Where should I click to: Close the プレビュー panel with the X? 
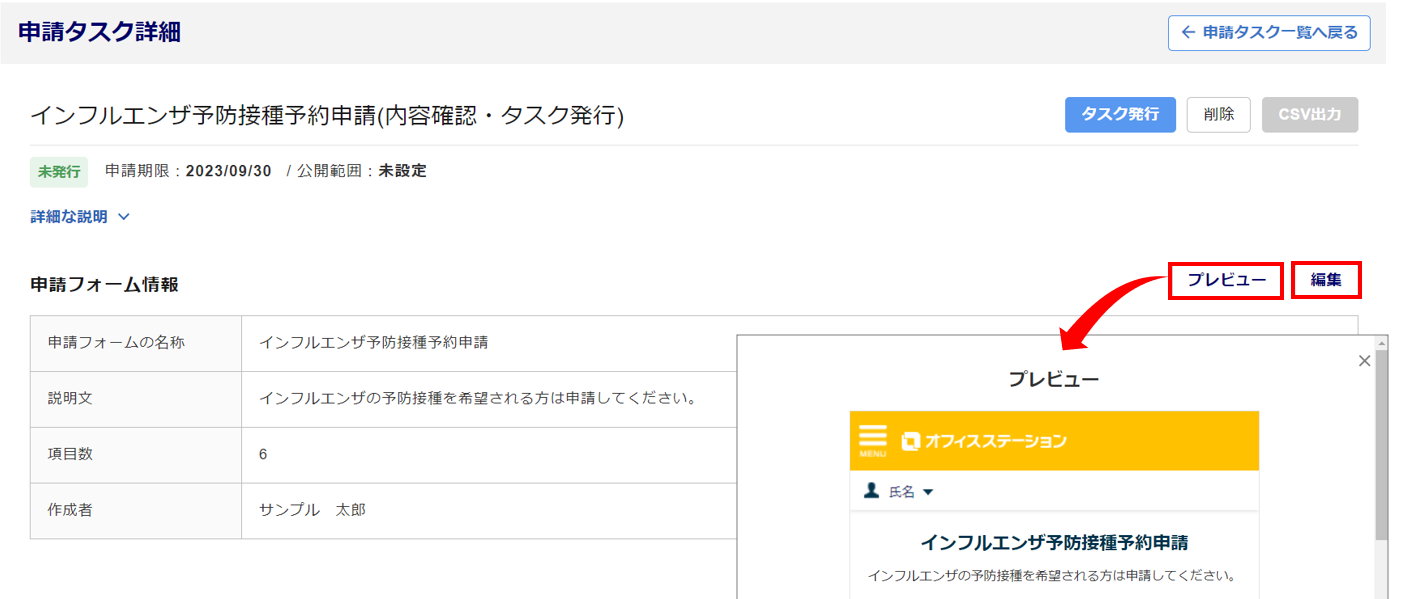tap(1364, 361)
